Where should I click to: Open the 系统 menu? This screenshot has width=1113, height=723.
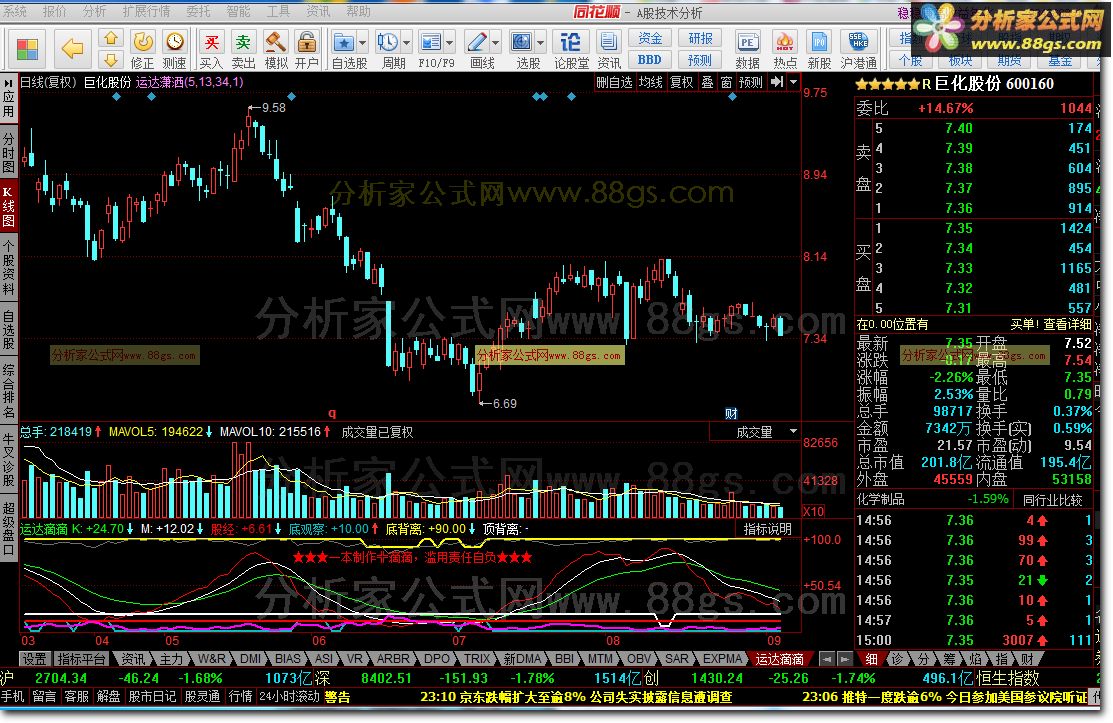pyautogui.click(x=15, y=11)
